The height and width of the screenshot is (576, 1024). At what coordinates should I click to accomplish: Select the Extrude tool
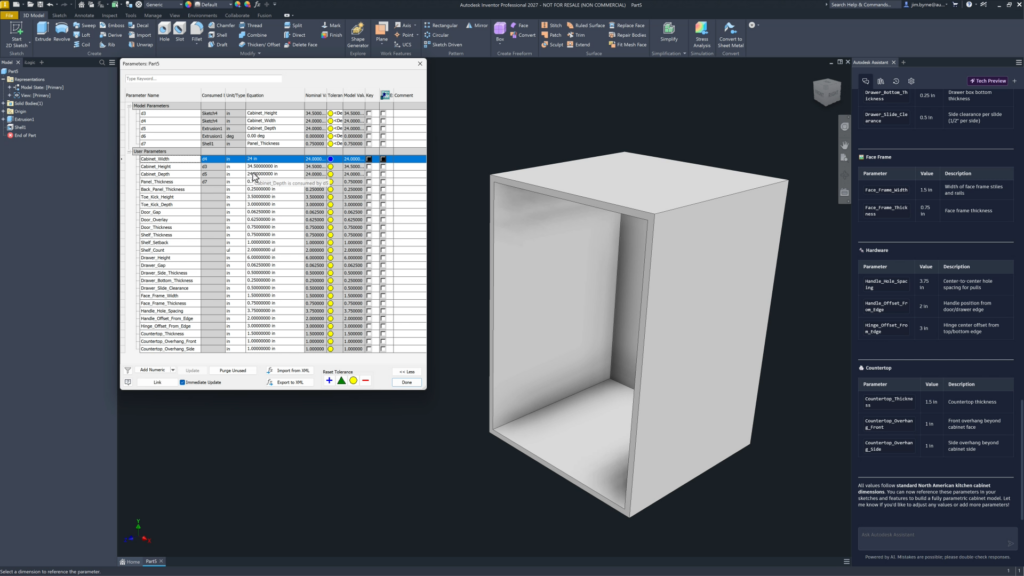[42, 33]
